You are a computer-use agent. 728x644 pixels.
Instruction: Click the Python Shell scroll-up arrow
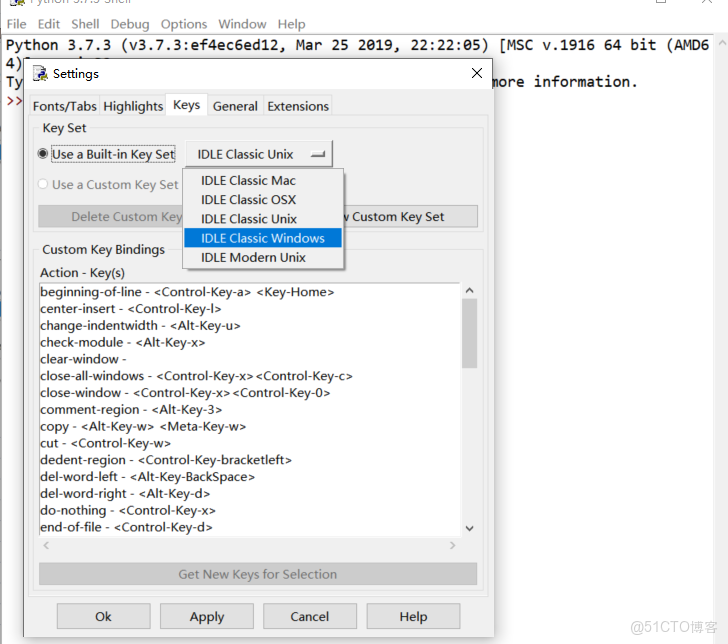[722, 43]
